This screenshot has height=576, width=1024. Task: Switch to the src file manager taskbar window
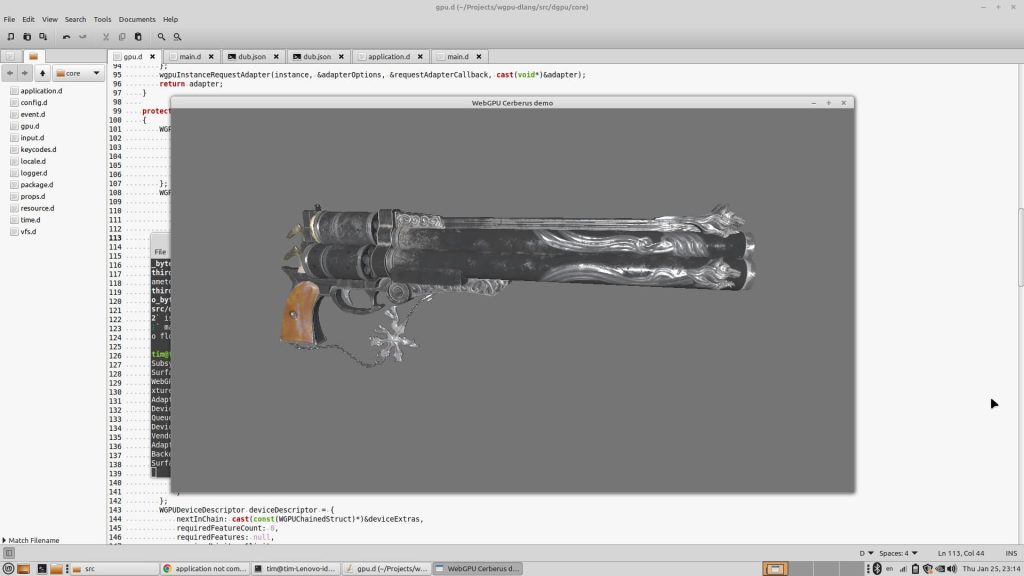(114, 569)
